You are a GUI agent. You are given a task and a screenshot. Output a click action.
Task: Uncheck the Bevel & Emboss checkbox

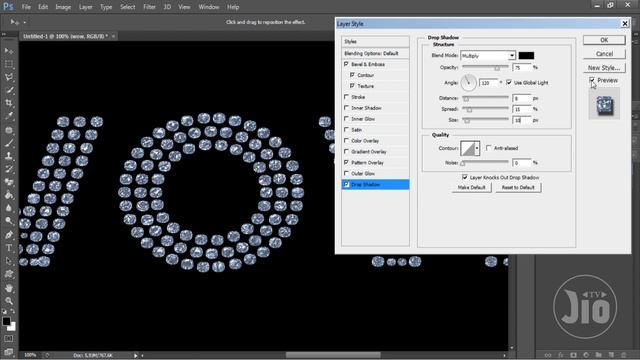(x=347, y=64)
